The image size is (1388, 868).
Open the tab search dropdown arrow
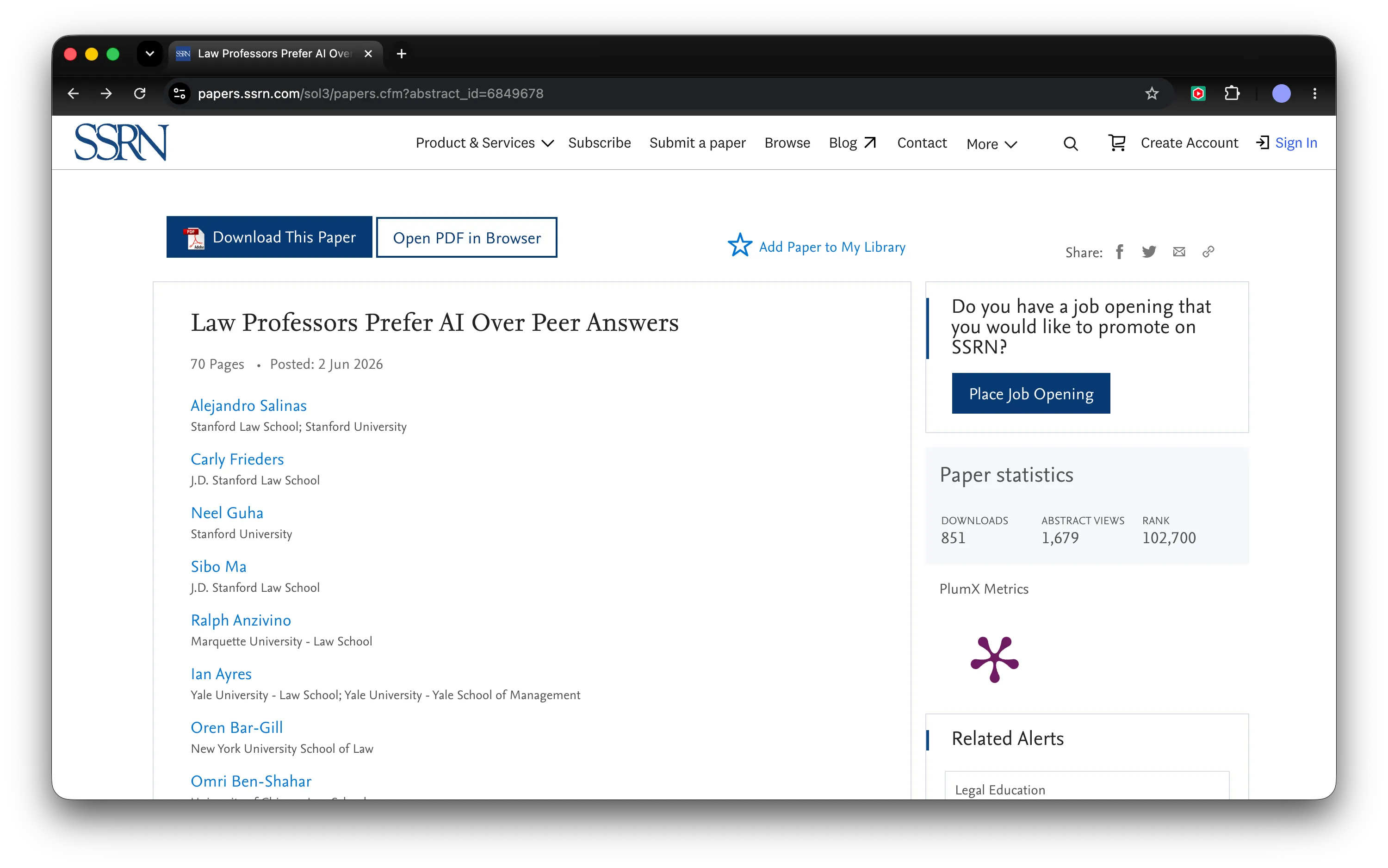pos(150,53)
